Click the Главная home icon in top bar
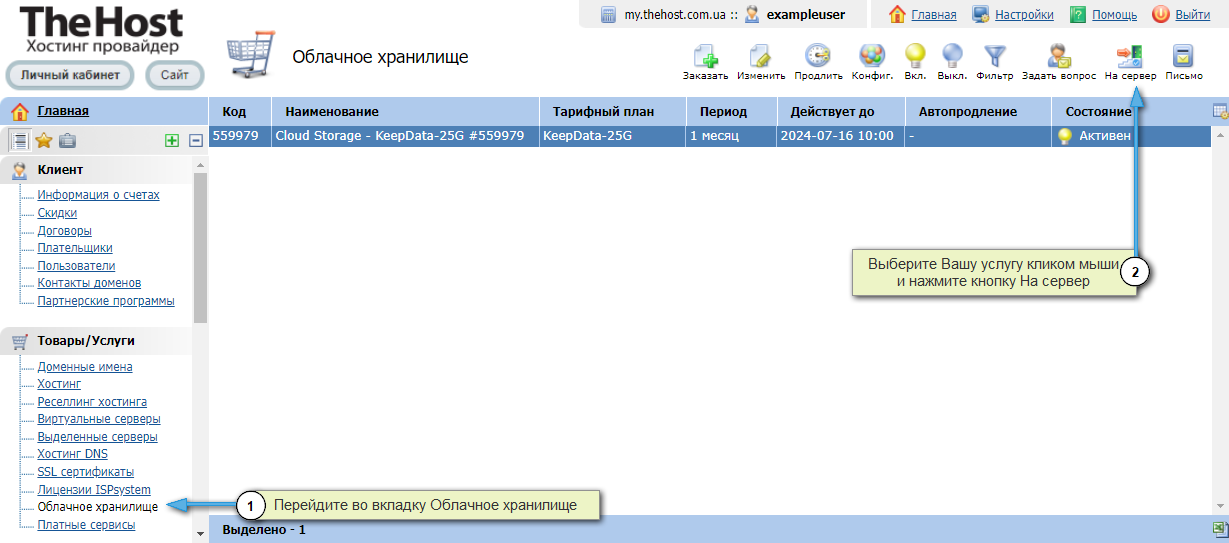Viewport: 1229px width, 543px height. coord(897,14)
